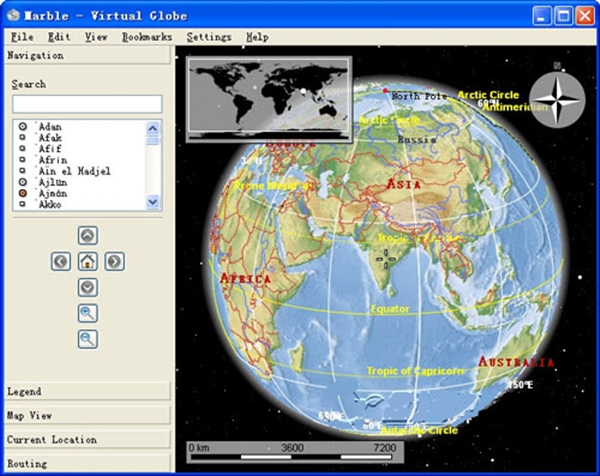Click the move right navigation arrow
This screenshot has height=476, width=600.
tap(115, 261)
